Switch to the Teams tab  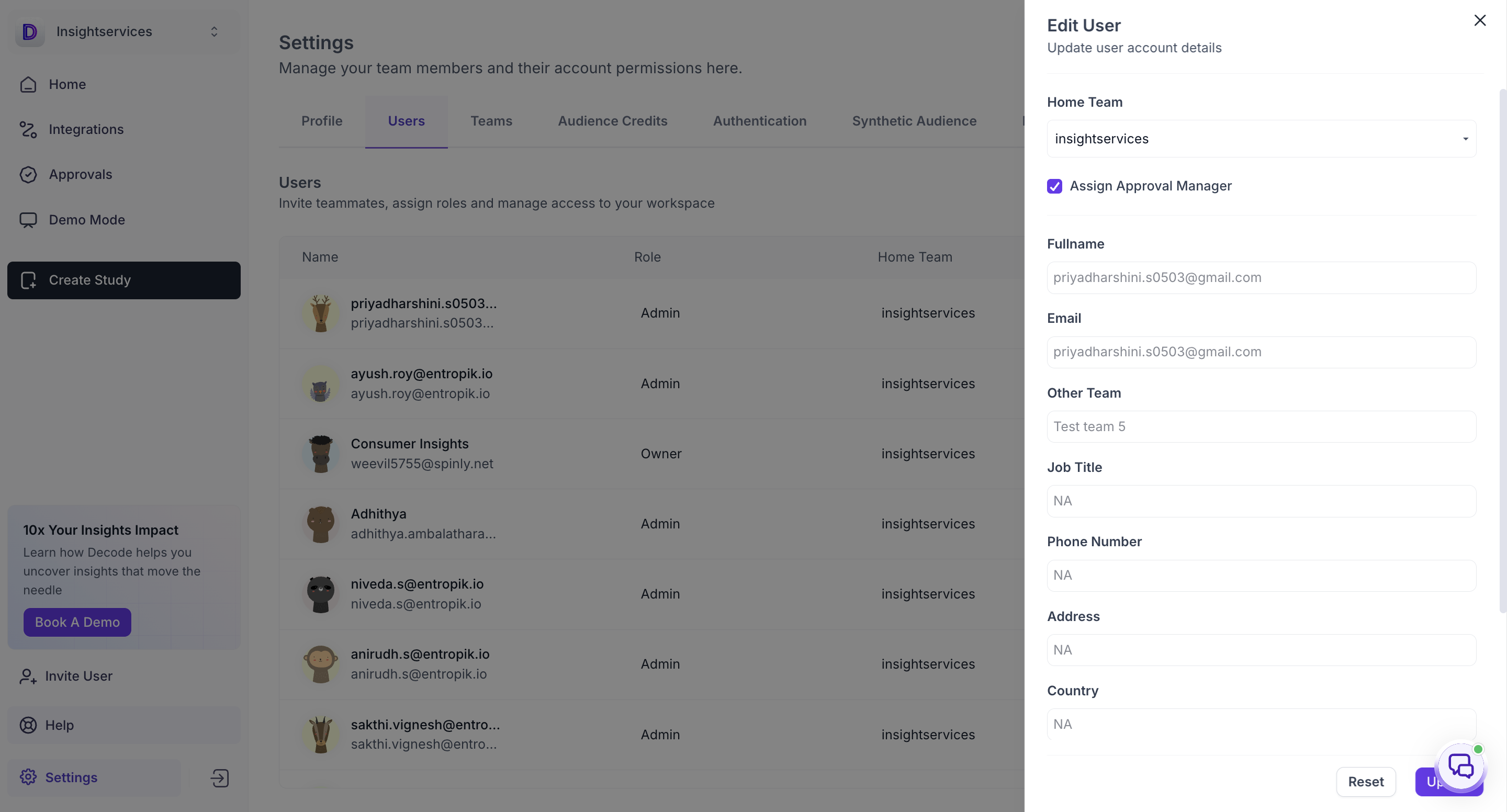tap(491, 121)
